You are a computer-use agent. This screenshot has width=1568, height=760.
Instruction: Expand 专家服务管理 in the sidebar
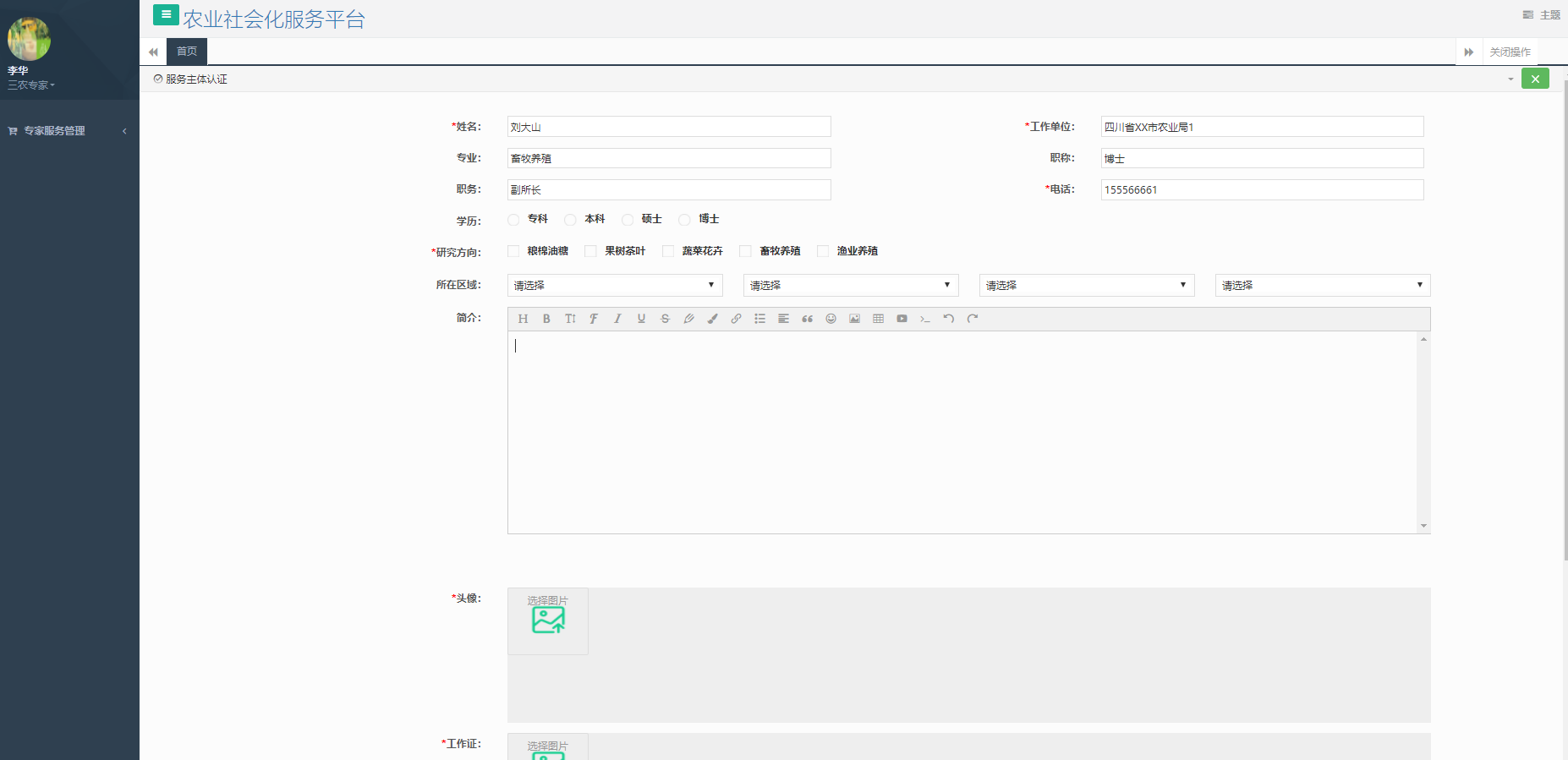coord(55,131)
